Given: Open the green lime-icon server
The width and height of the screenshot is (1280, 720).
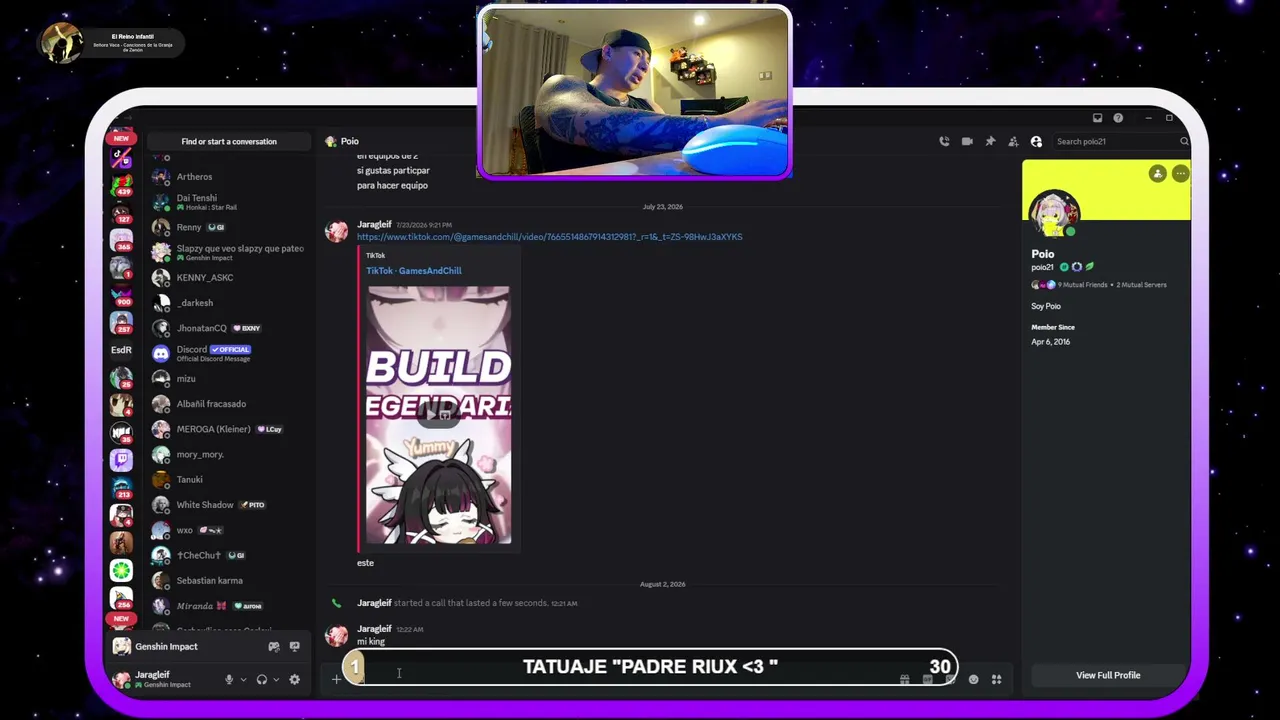Looking at the screenshot, I should pos(121,570).
